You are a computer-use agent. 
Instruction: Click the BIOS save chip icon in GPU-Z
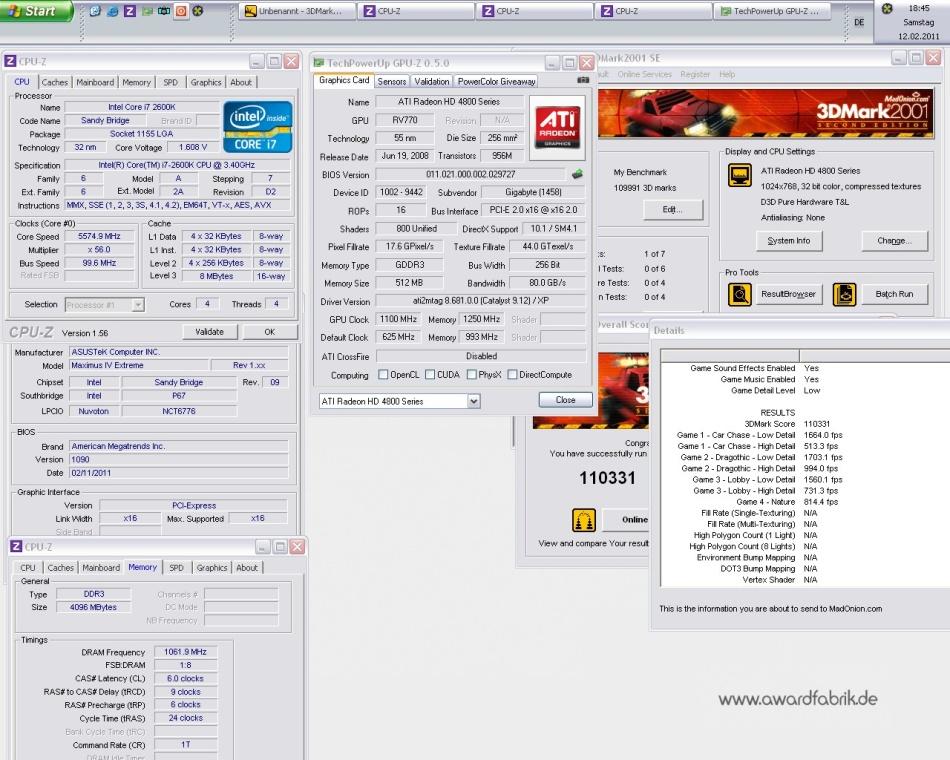click(577, 175)
